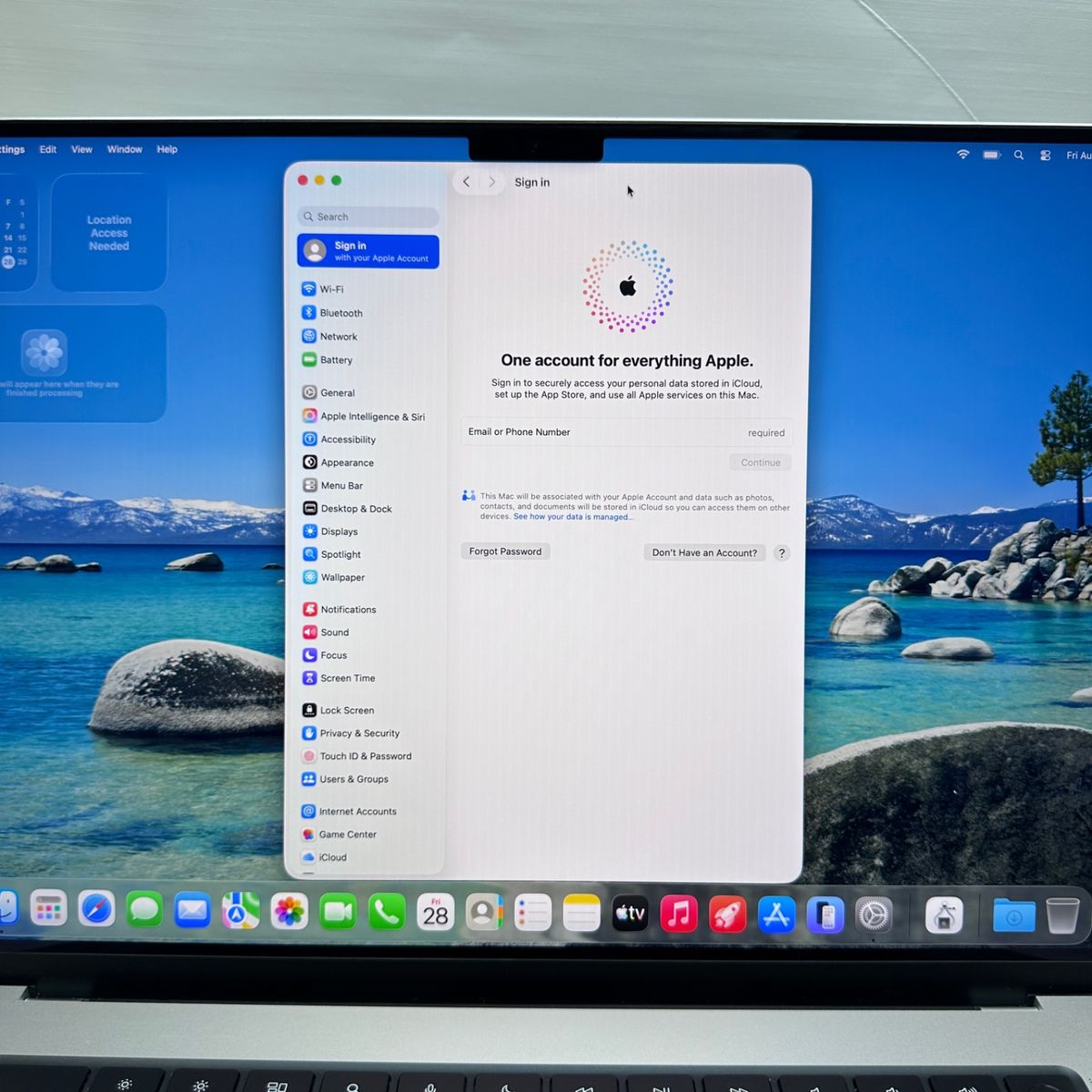Open the Trash in the Dock
Screen dimensions: 1092x1092
pyautogui.click(x=1062, y=915)
